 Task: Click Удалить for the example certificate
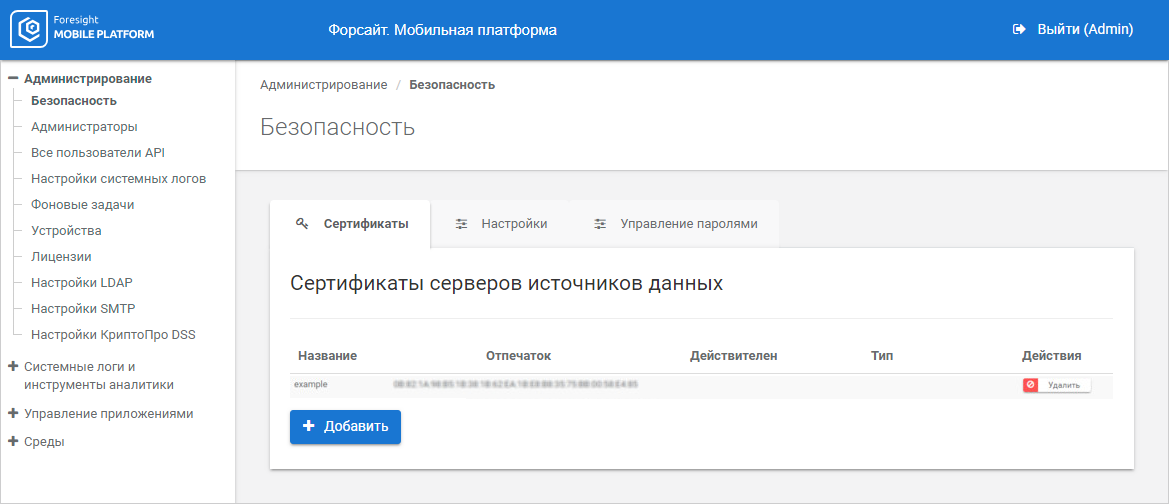click(x=1056, y=385)
